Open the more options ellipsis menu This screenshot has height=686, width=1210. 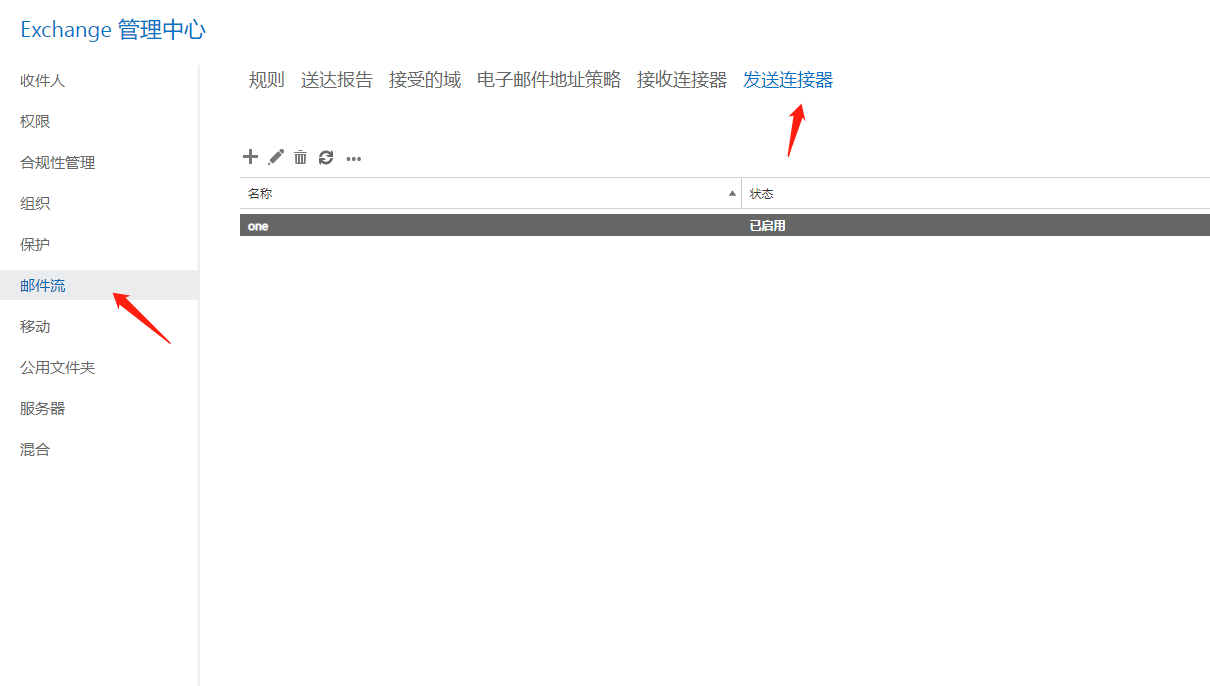(353, 158)
